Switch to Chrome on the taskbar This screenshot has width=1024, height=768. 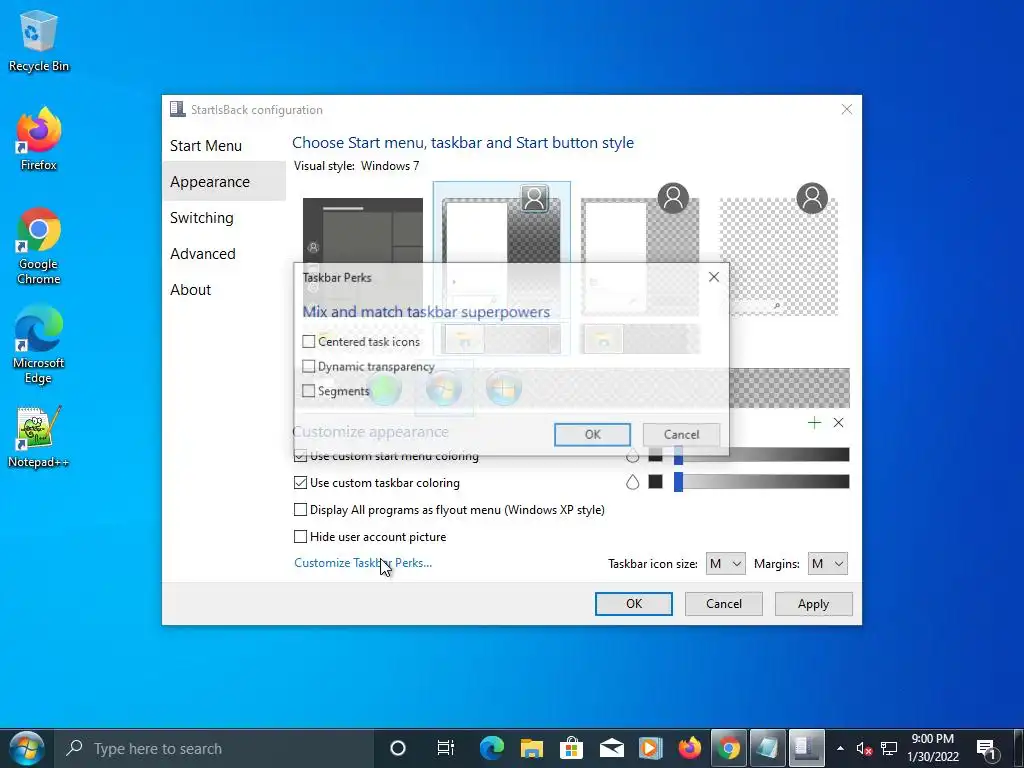coord(729,748)
